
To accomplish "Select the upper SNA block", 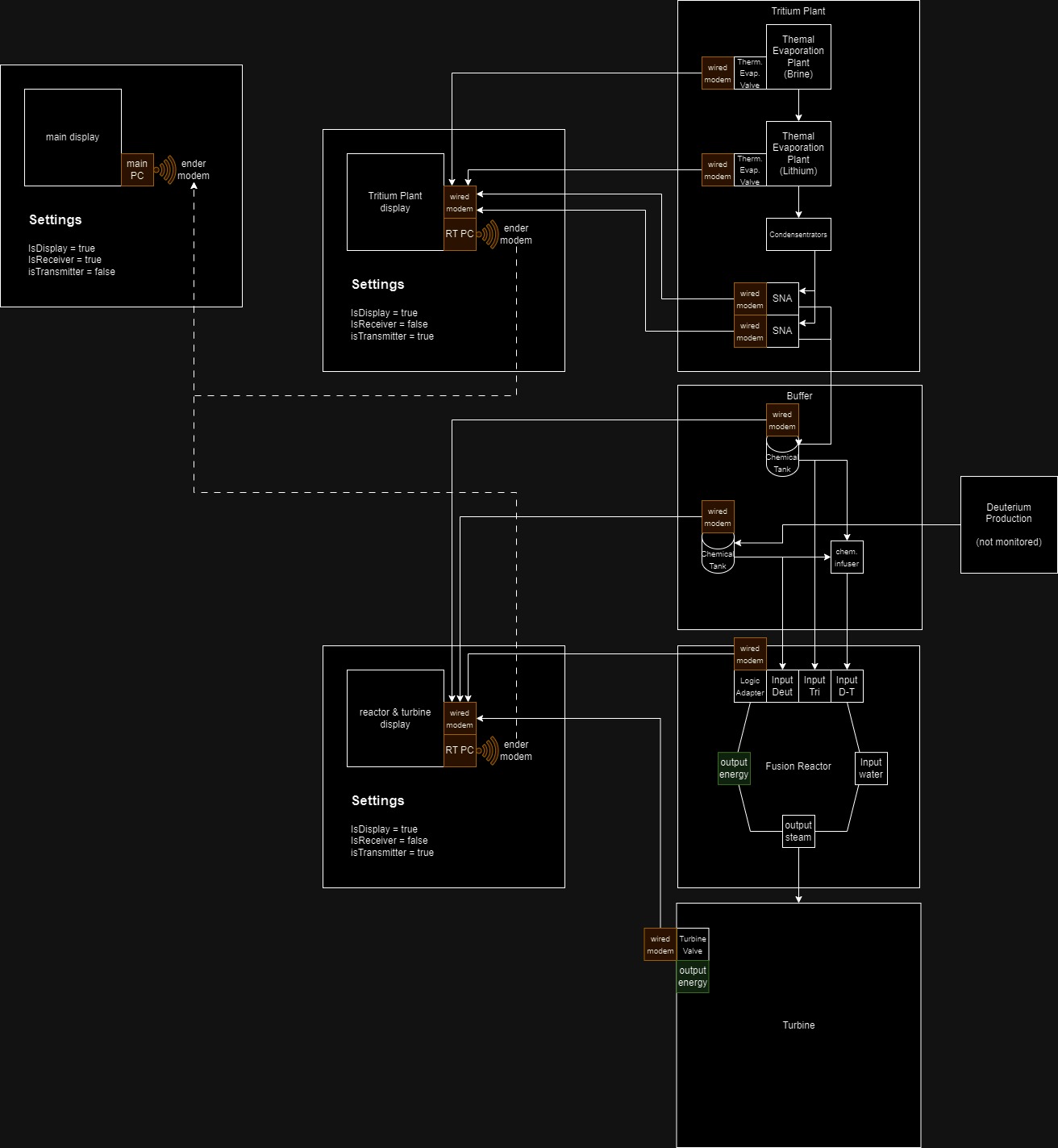I will point(782,298).
